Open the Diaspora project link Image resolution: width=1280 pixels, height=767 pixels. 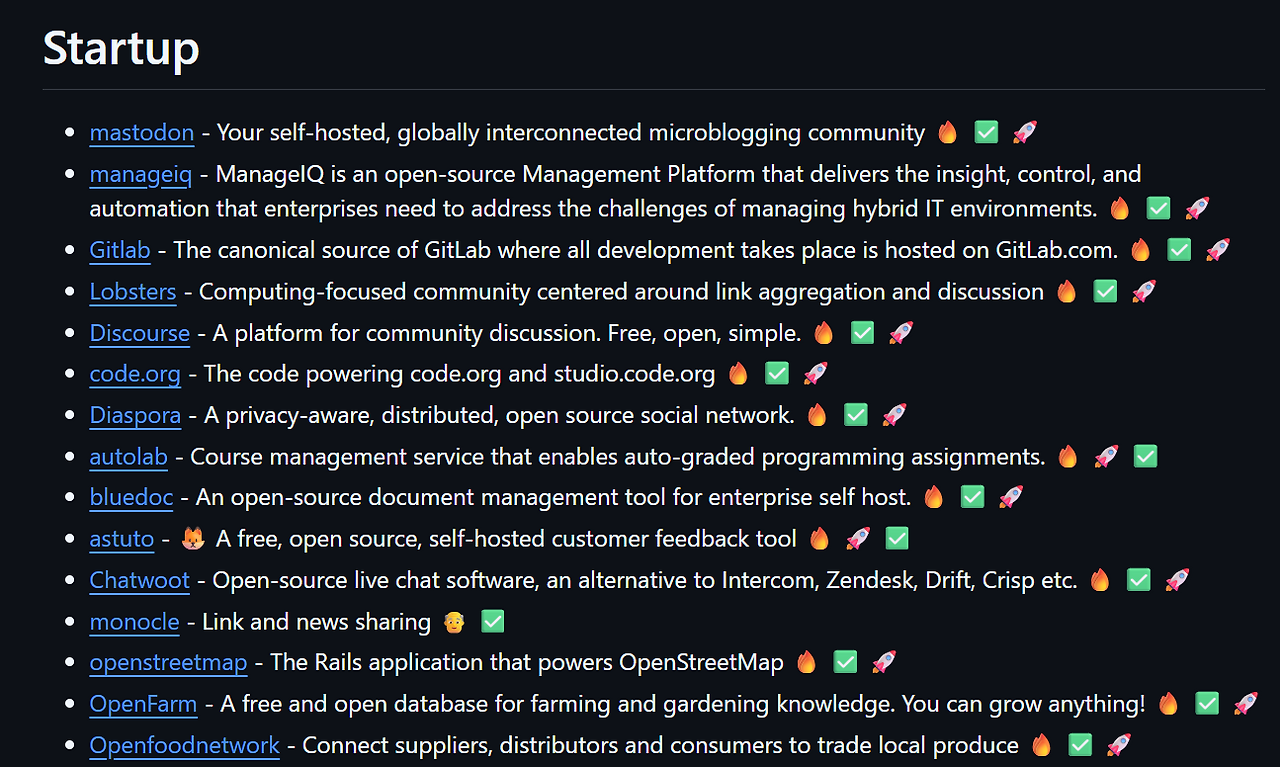(x=136, y=415)
